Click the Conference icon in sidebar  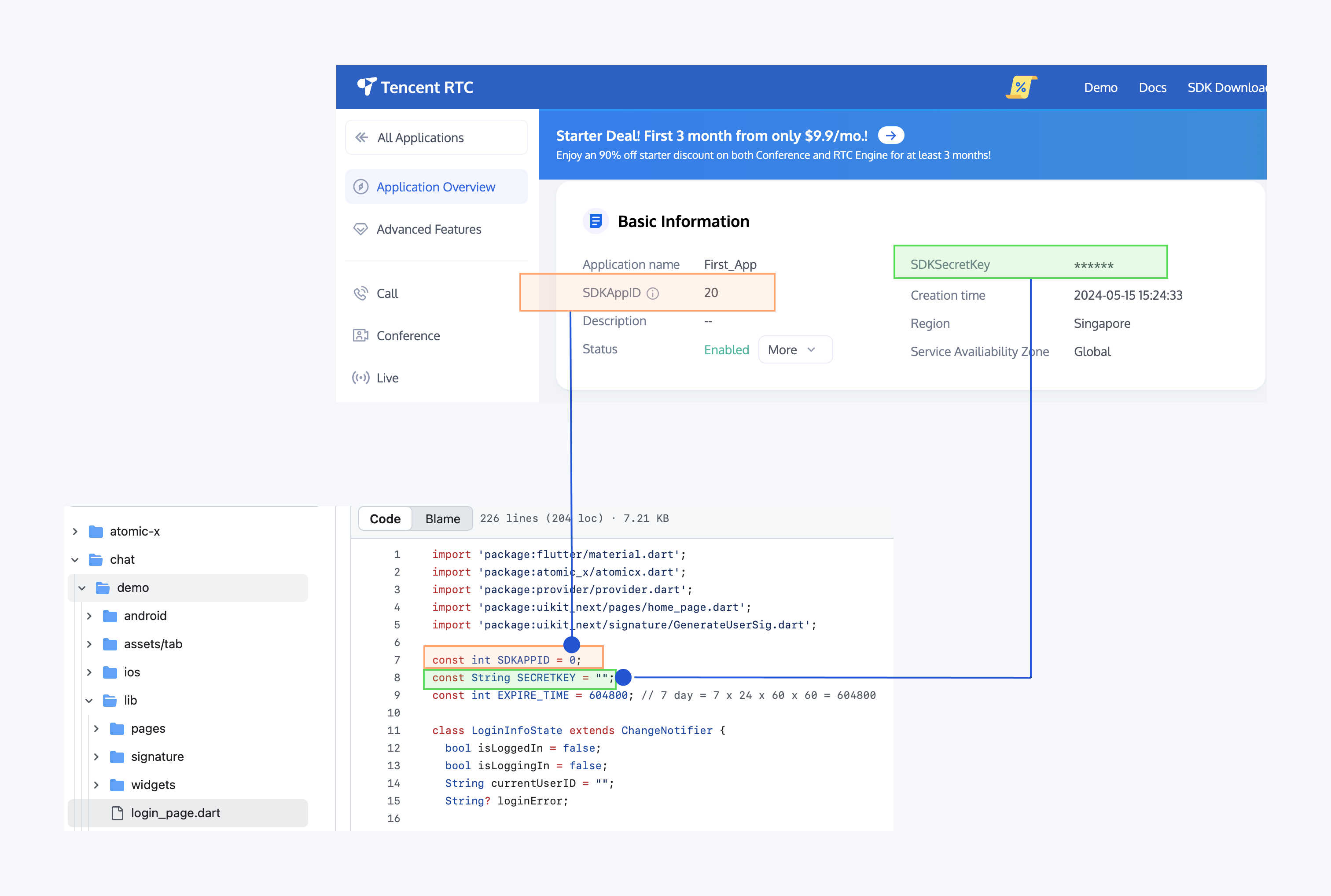click(360, 335)
